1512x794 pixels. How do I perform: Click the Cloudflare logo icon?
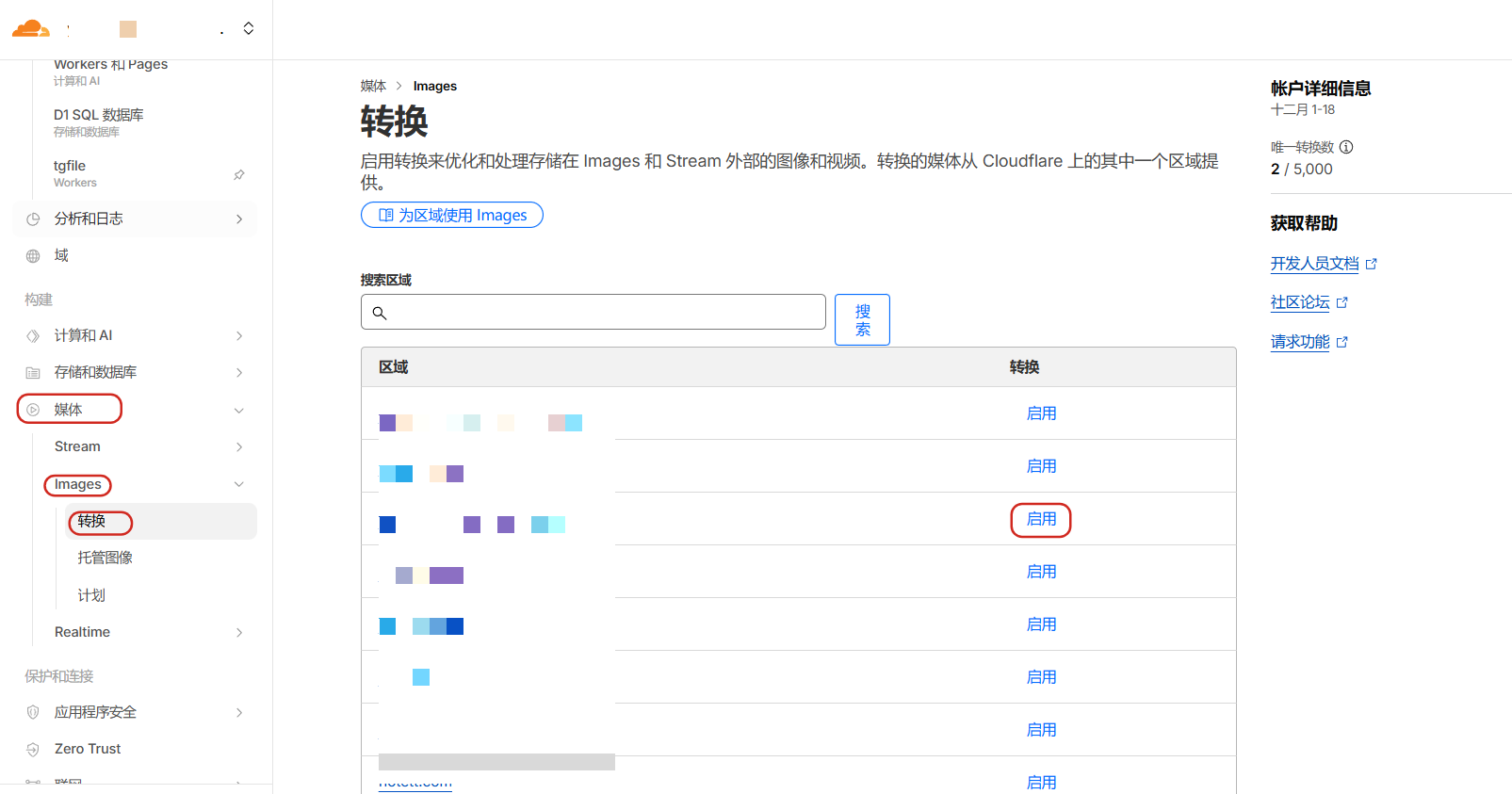(x=30, y=28)
